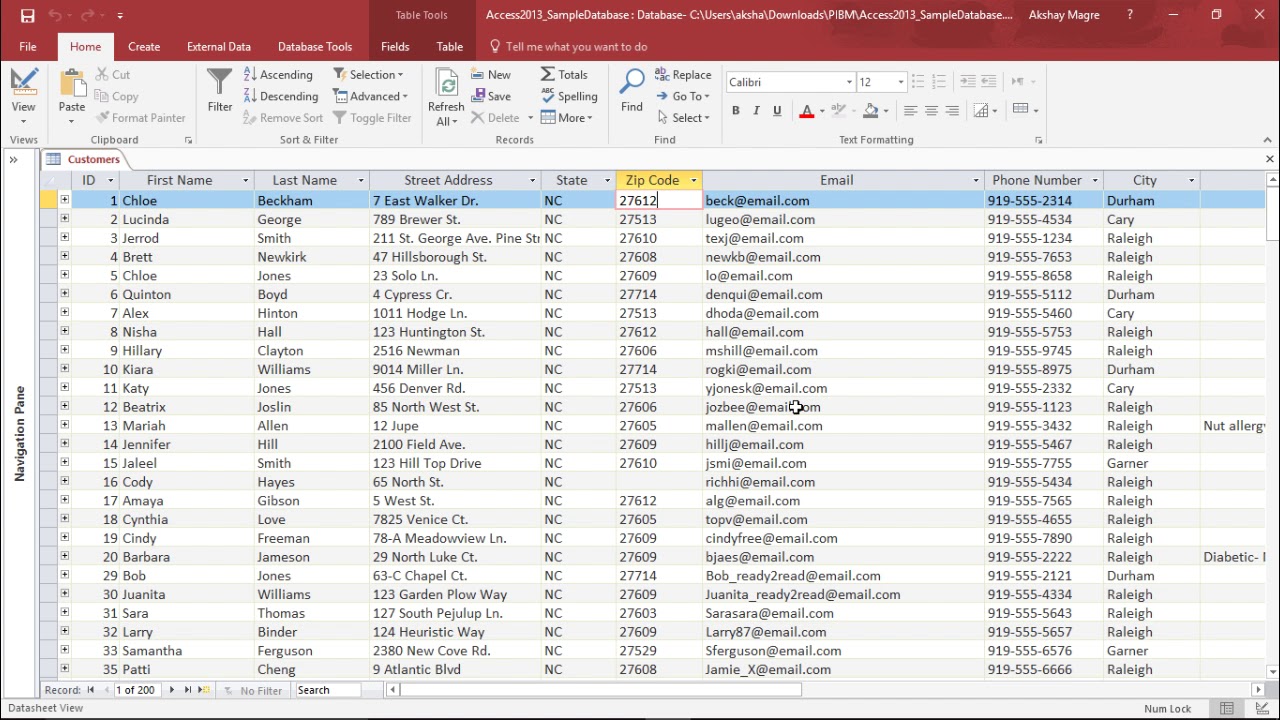Save the current record

(x=491, y=97)
